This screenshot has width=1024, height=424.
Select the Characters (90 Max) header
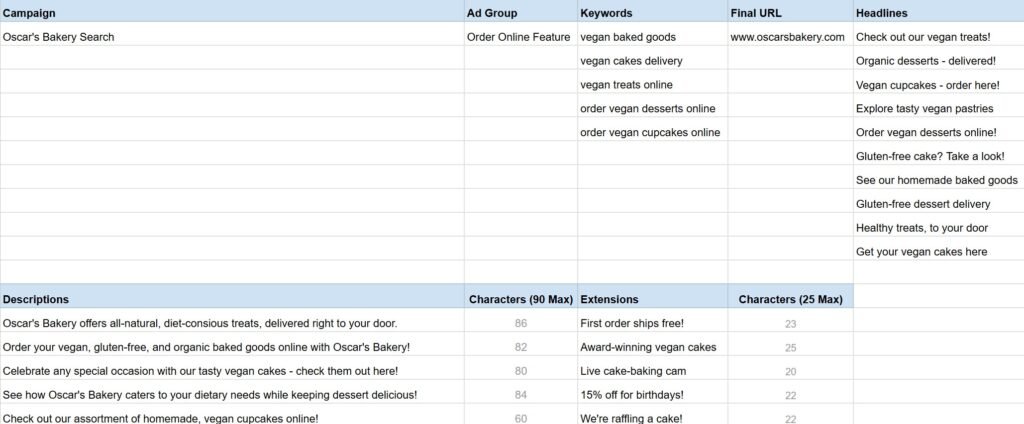pos(520,299)
